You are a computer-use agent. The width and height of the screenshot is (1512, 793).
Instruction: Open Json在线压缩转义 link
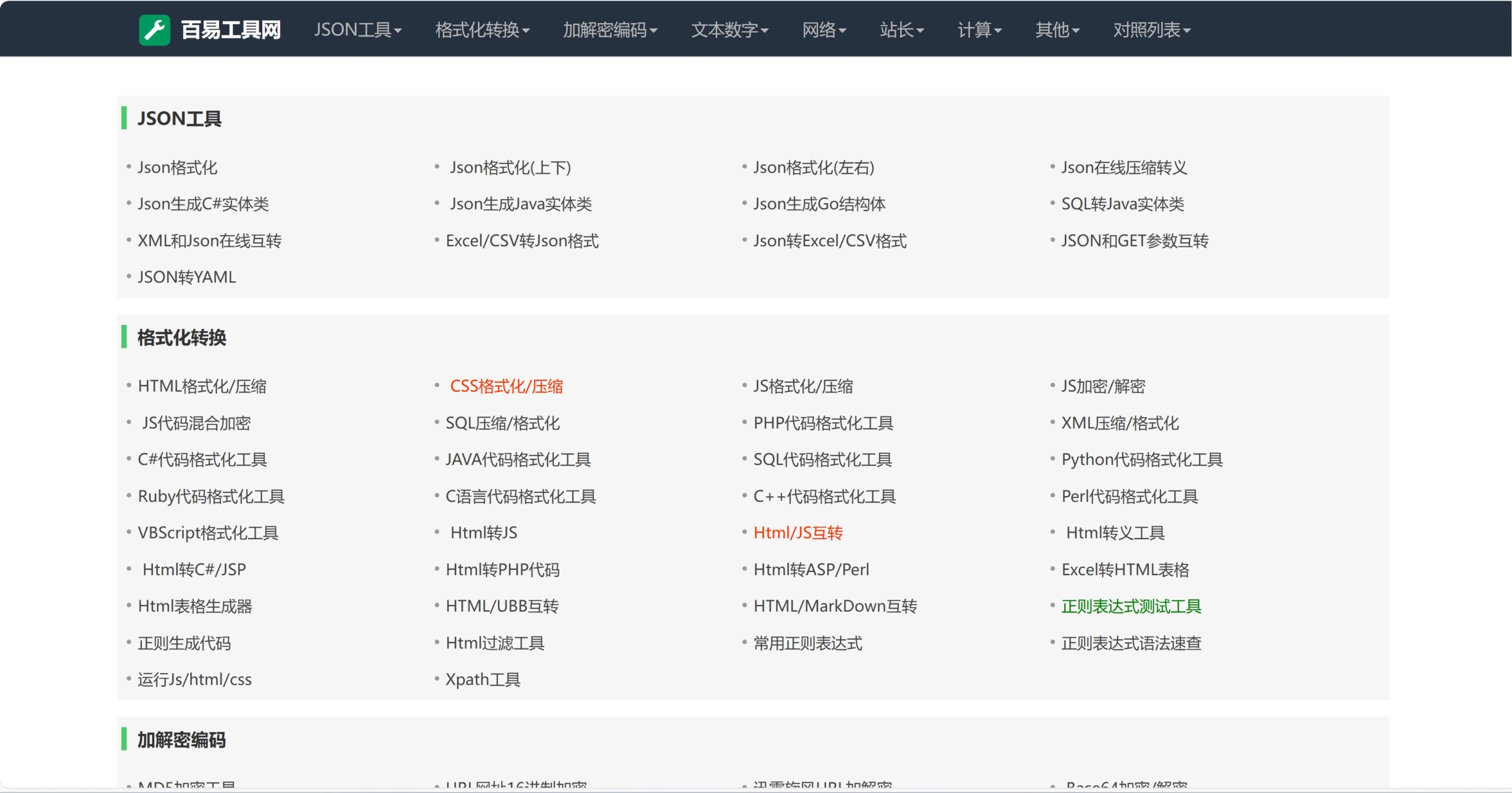(1124, 168)
